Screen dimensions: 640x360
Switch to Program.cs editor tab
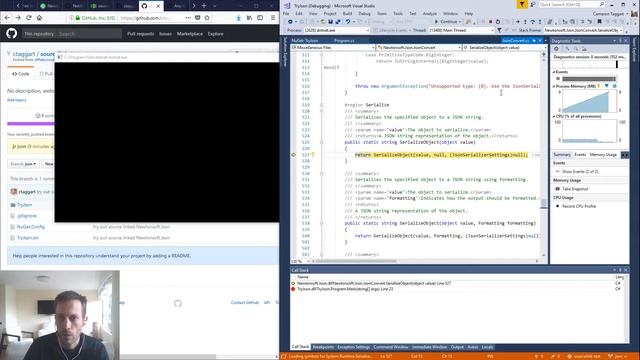(344, 40)
